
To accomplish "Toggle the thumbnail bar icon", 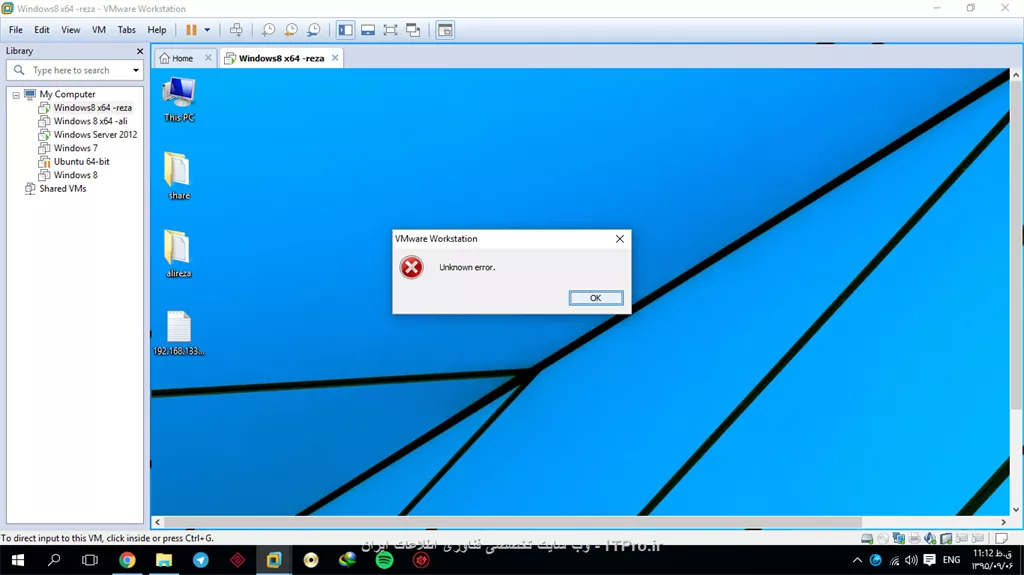I will [x=368, y=30].
